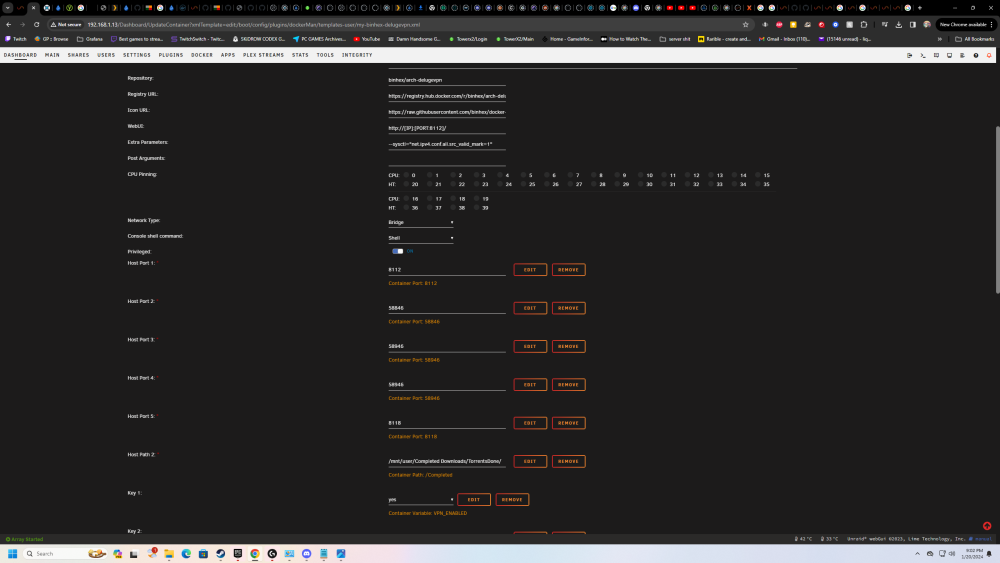Click the taskbar Search box

pyautogui.click(x=64, y=553)
